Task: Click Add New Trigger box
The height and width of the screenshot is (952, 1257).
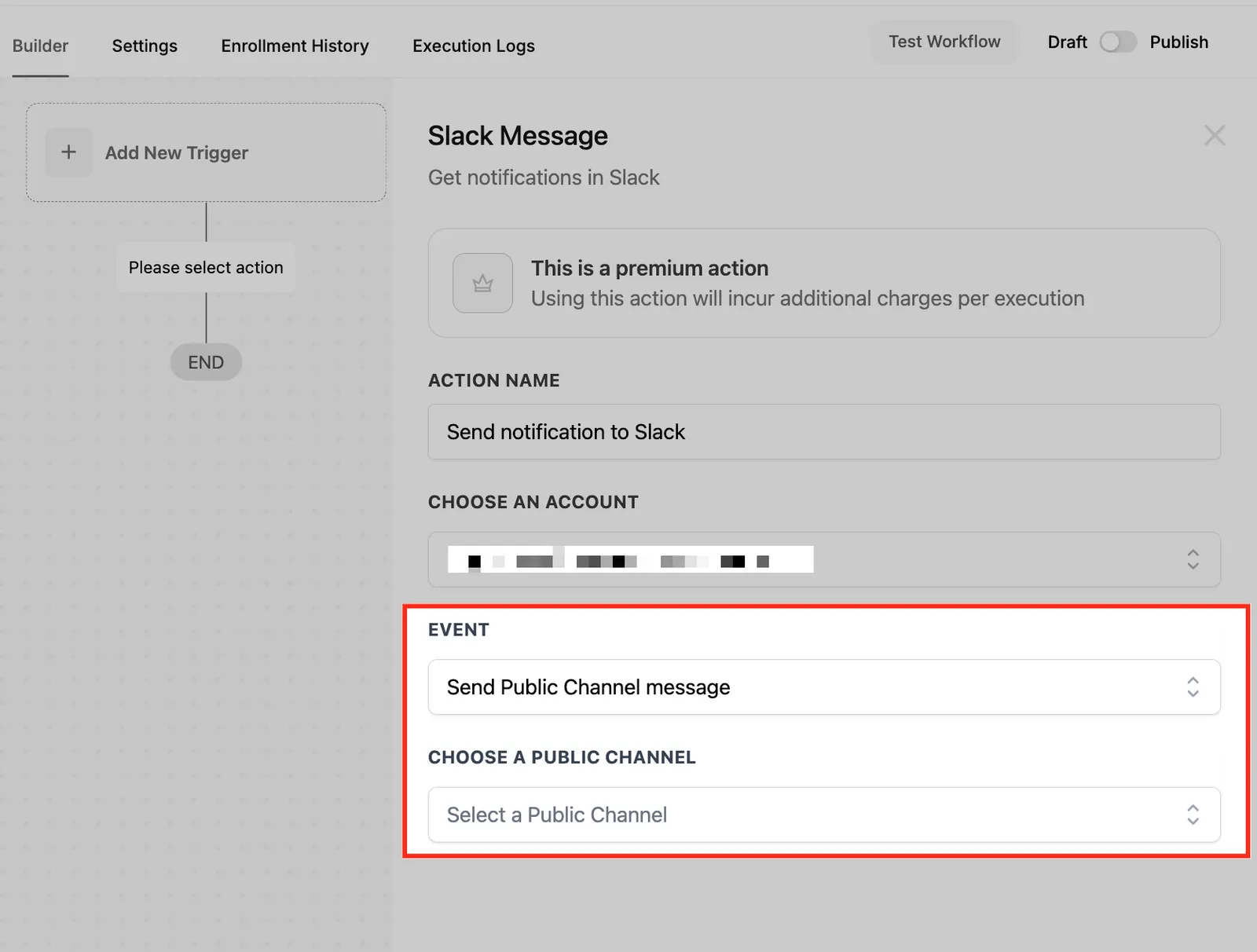Action: click(x=206, y=152)
